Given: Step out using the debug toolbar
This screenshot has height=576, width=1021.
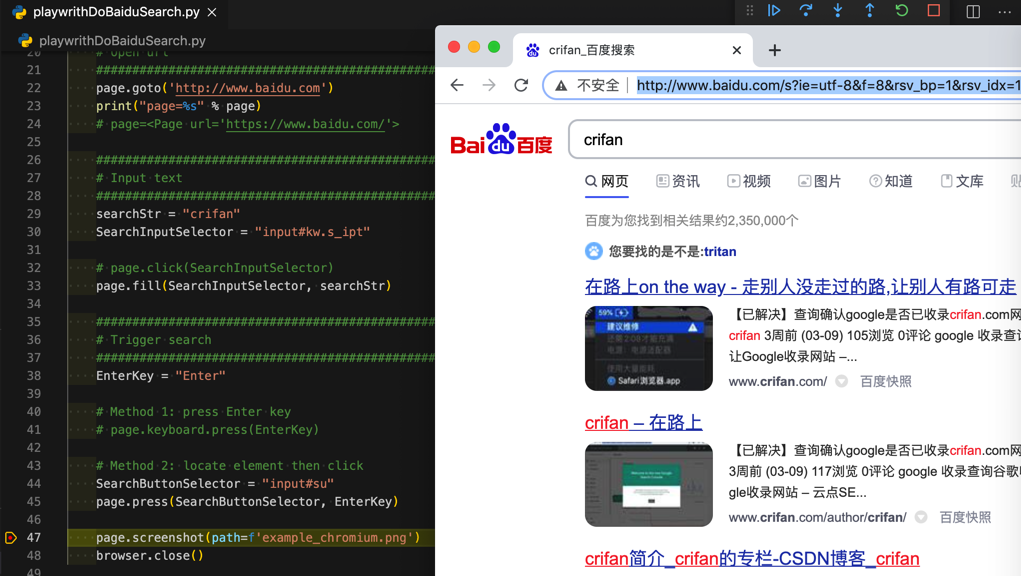Looking at the screenshot, I should pos(869,10).
